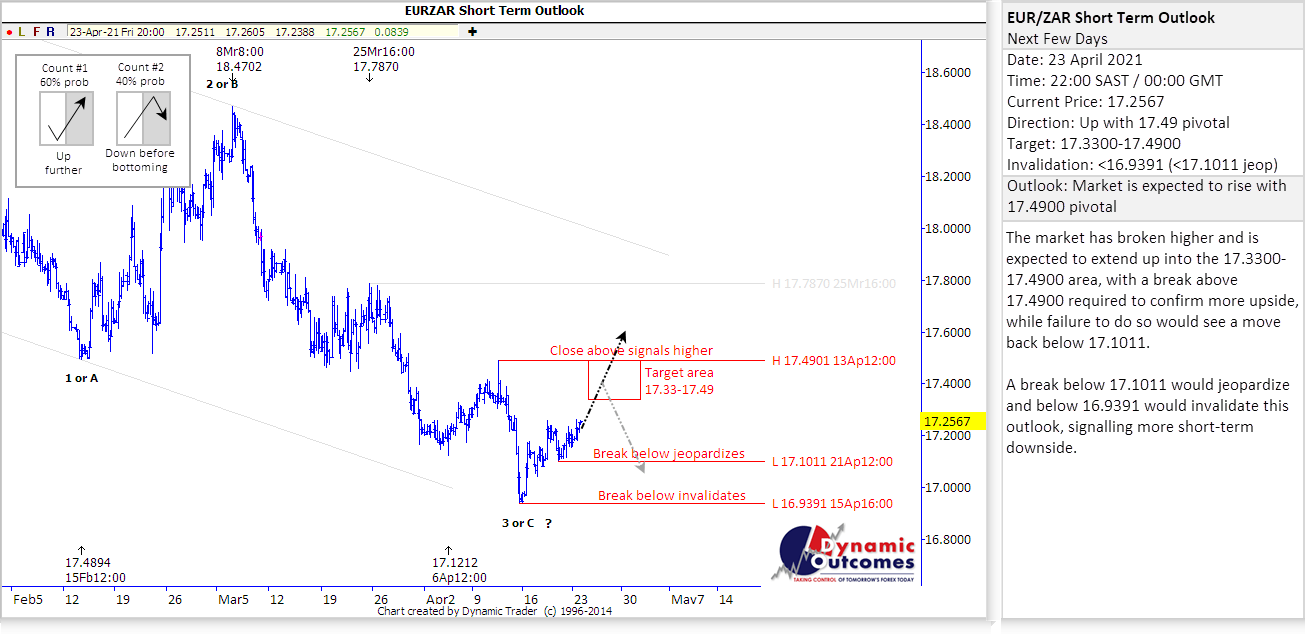The height and width of the screenshot is (637, 1305).
Task: Click the green 17.2567 close value in toolbar
Action: pos(344,32)
